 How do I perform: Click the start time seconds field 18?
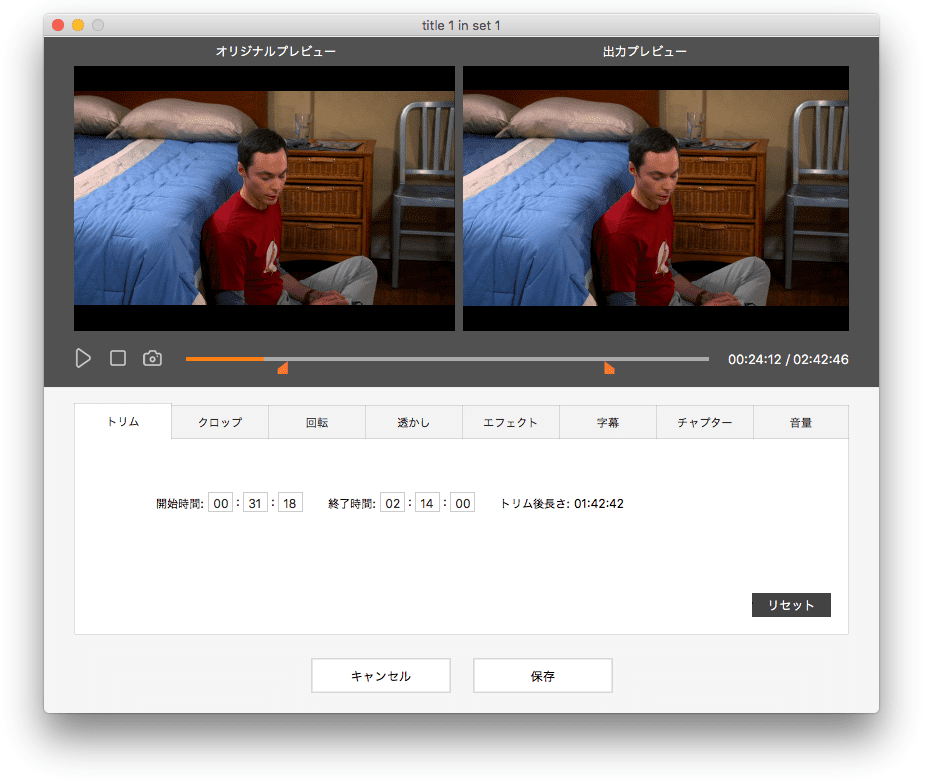[x=290, y=503]
